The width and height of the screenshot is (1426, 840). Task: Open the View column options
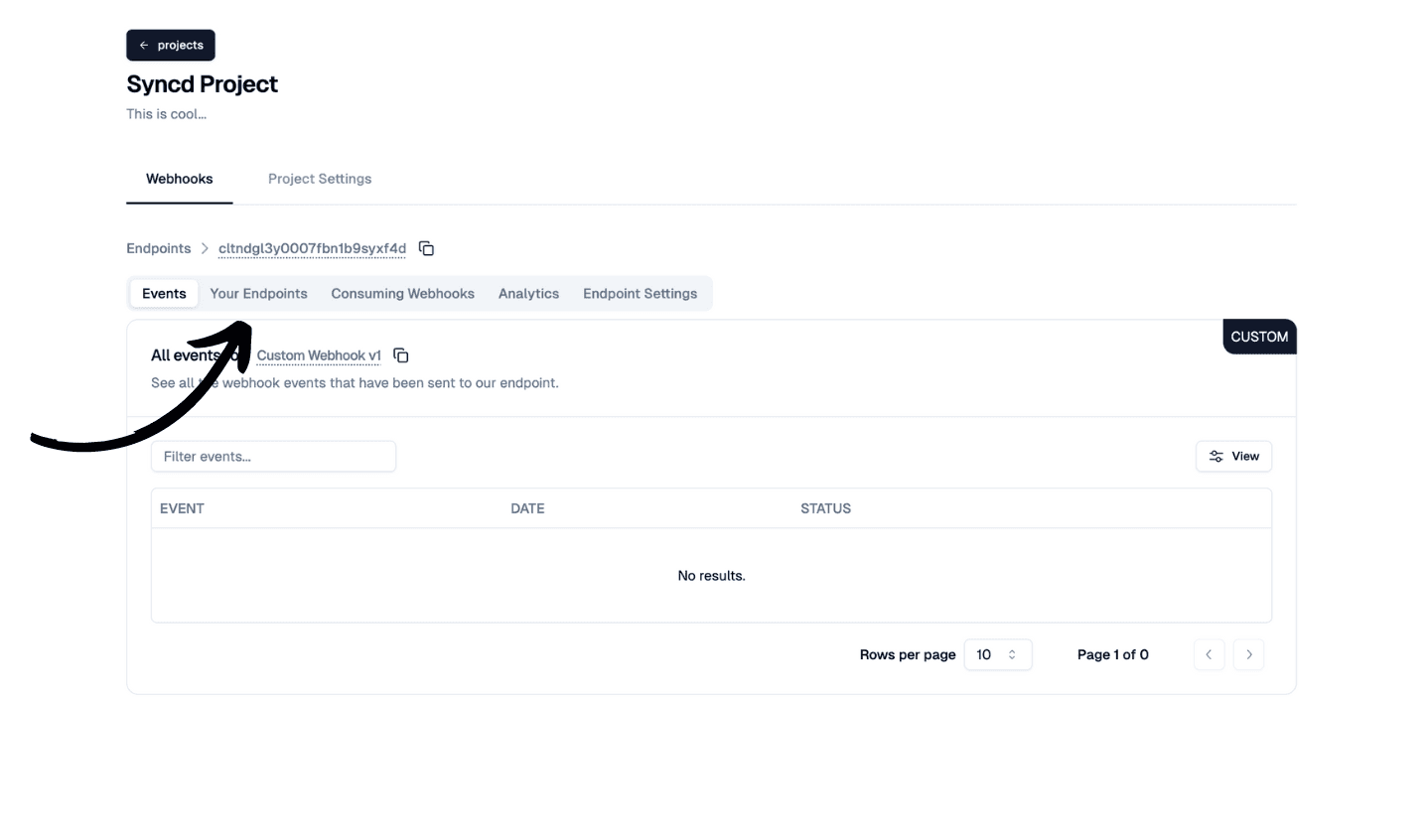[1233, 457]
